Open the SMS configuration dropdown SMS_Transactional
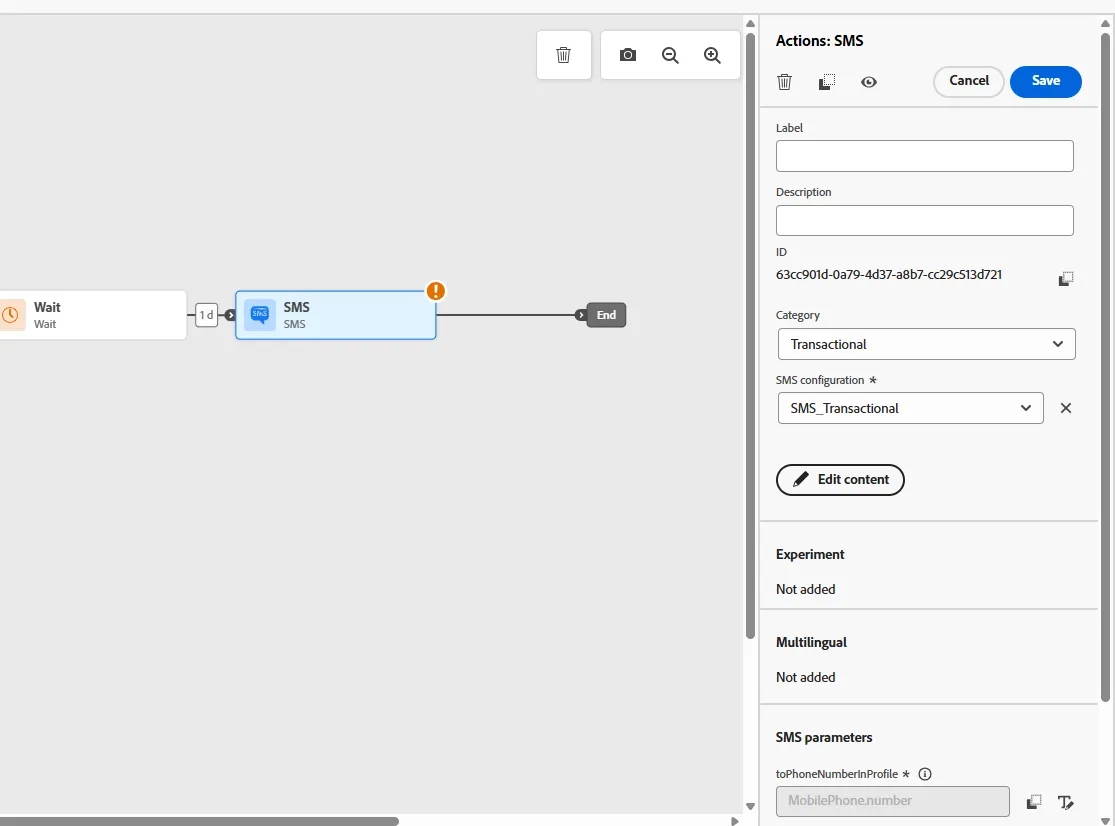 (x=910, y=408)
